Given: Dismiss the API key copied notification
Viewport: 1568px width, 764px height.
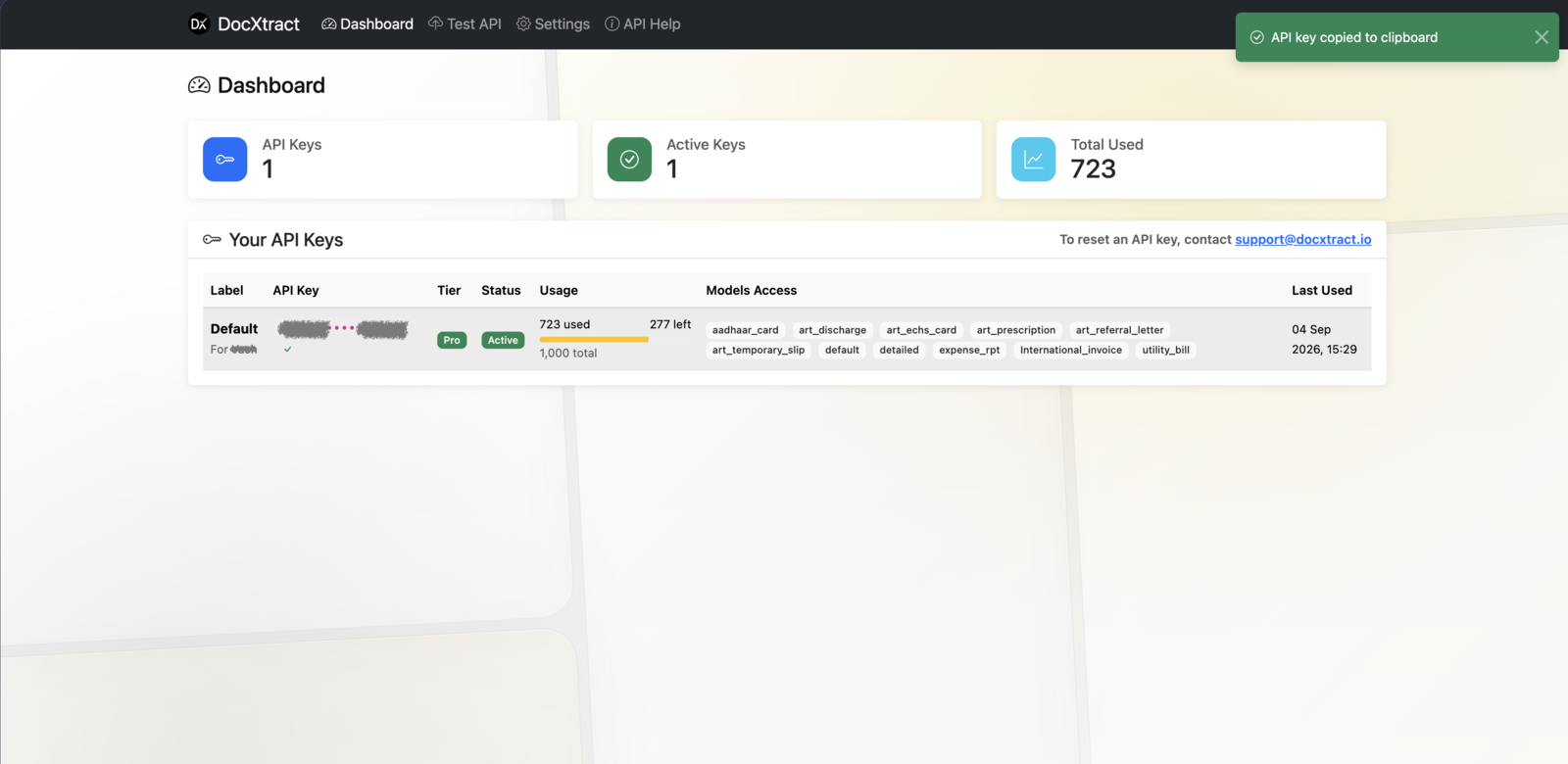Looking at the screenshot, I should (1542, 37).
